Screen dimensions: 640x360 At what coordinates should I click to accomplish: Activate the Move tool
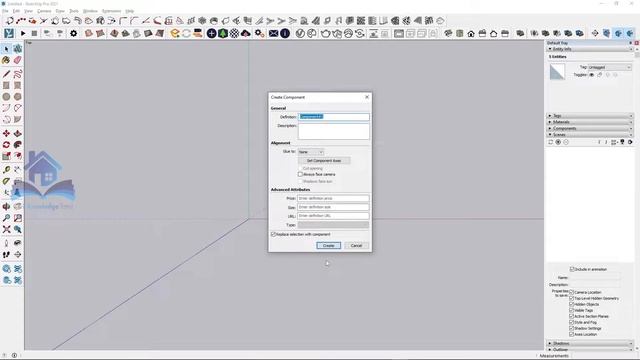[6, 133]
